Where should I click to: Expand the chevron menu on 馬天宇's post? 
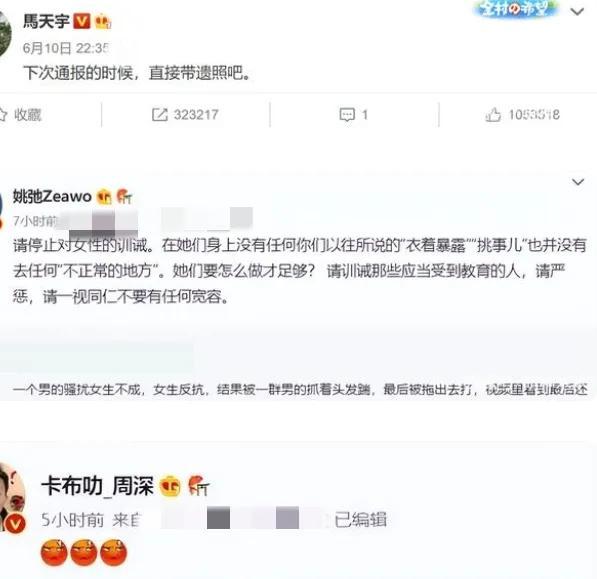[x=577, y=12]
